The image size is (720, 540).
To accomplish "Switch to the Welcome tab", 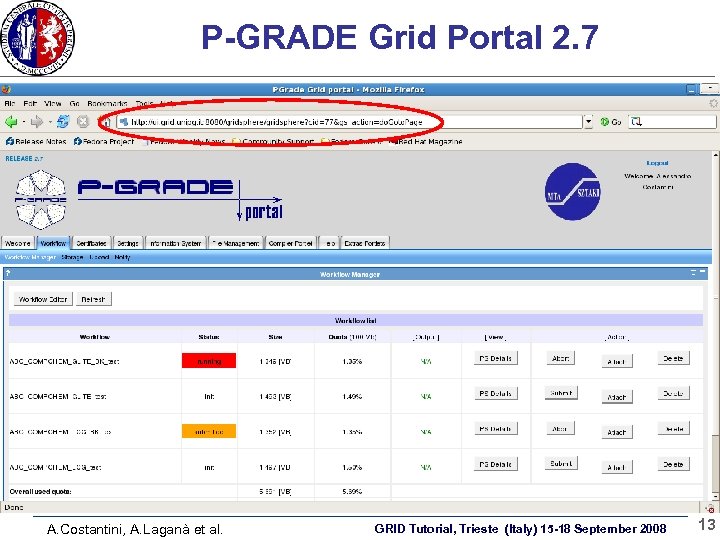I will tap(18, 243).
